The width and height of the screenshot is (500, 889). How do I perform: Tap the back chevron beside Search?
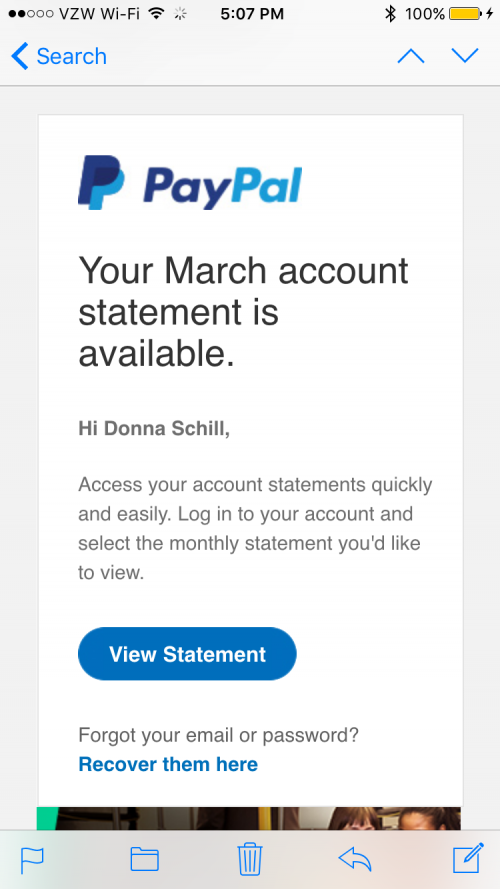[19, 56]
